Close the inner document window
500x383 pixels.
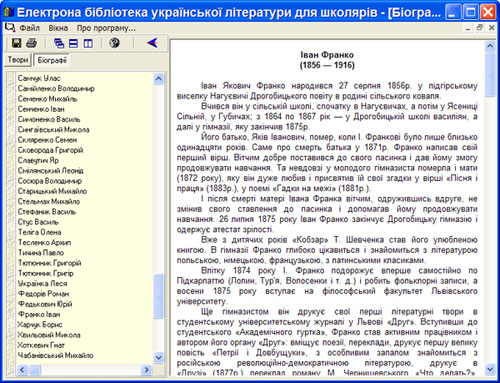pyautogui.click(x=491, y=28)
